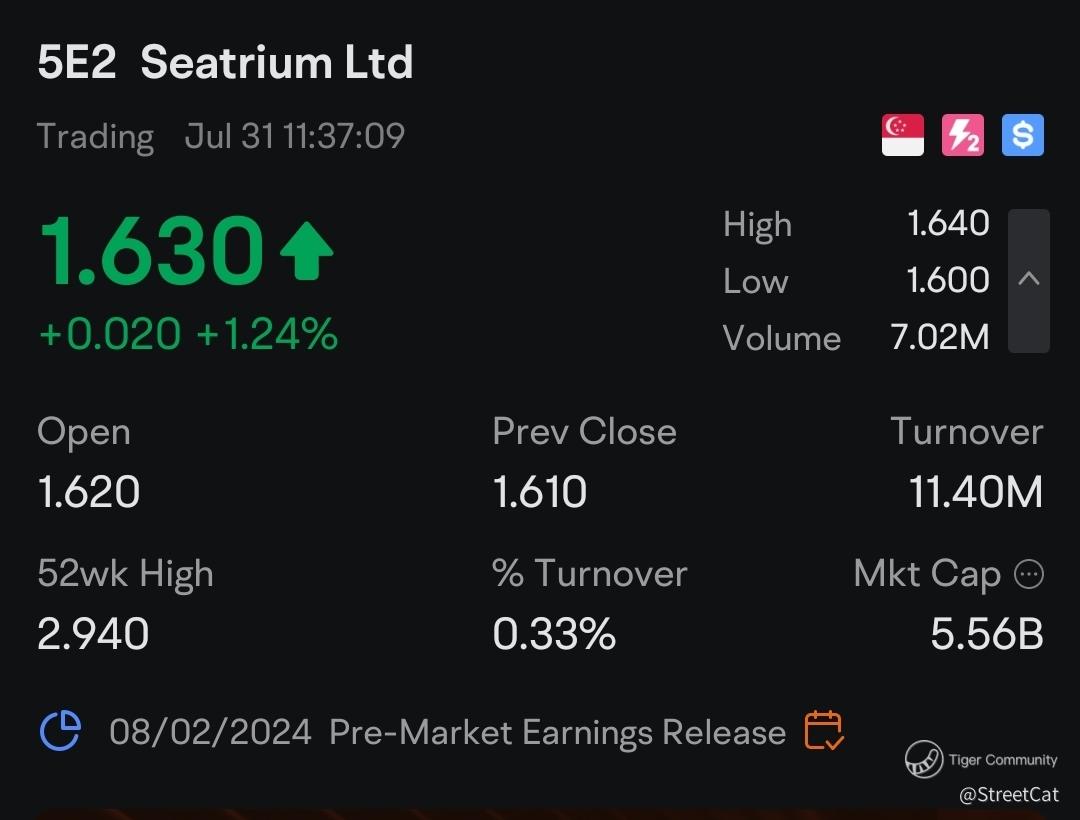The width and height of the screenshot is (1080, 820).
Task: Select the Turnover value 11.40M
Action: 975,492
